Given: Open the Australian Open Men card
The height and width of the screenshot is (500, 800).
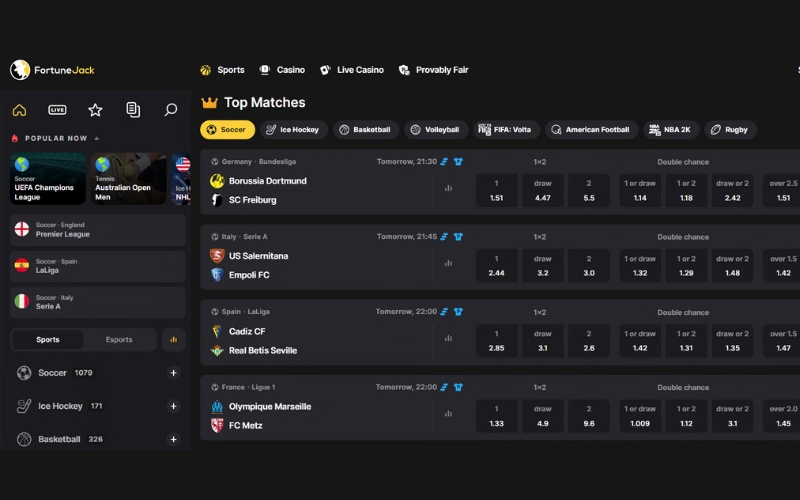Looking at the screenshot, I should pyautogui.click(x=129, y=179).
